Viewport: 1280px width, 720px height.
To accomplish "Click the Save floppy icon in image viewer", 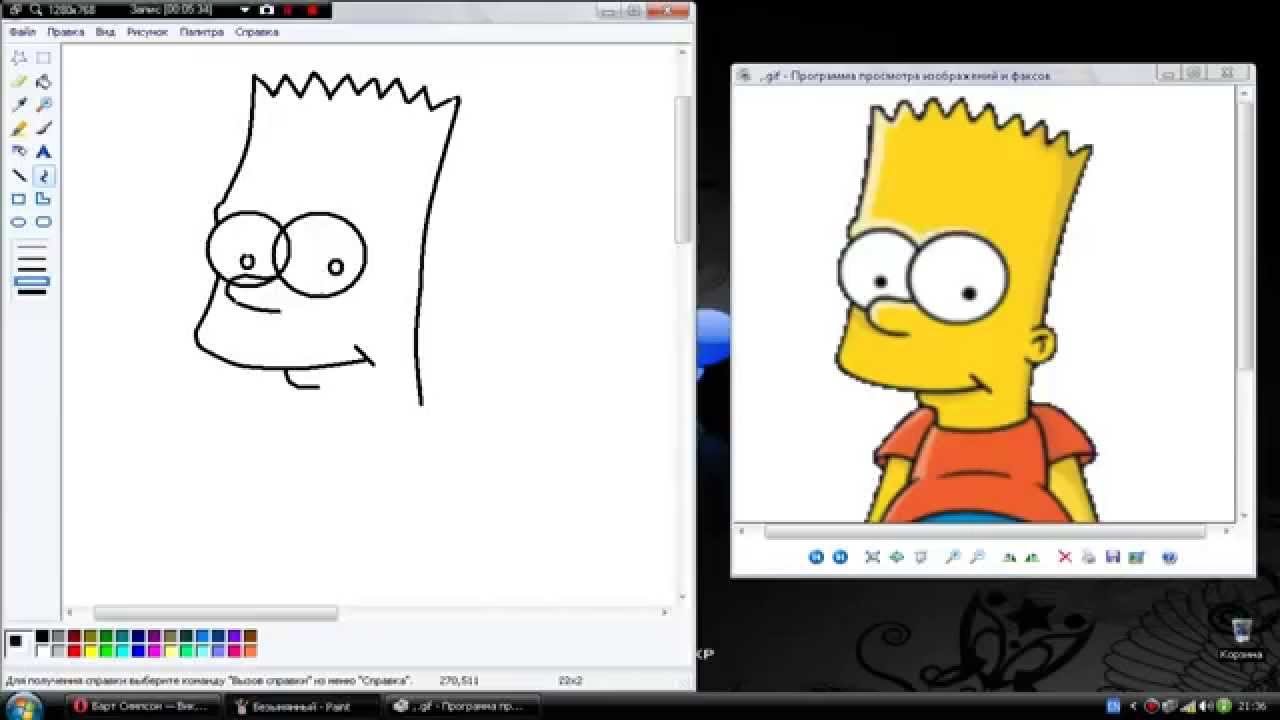I will (1112, 557).
